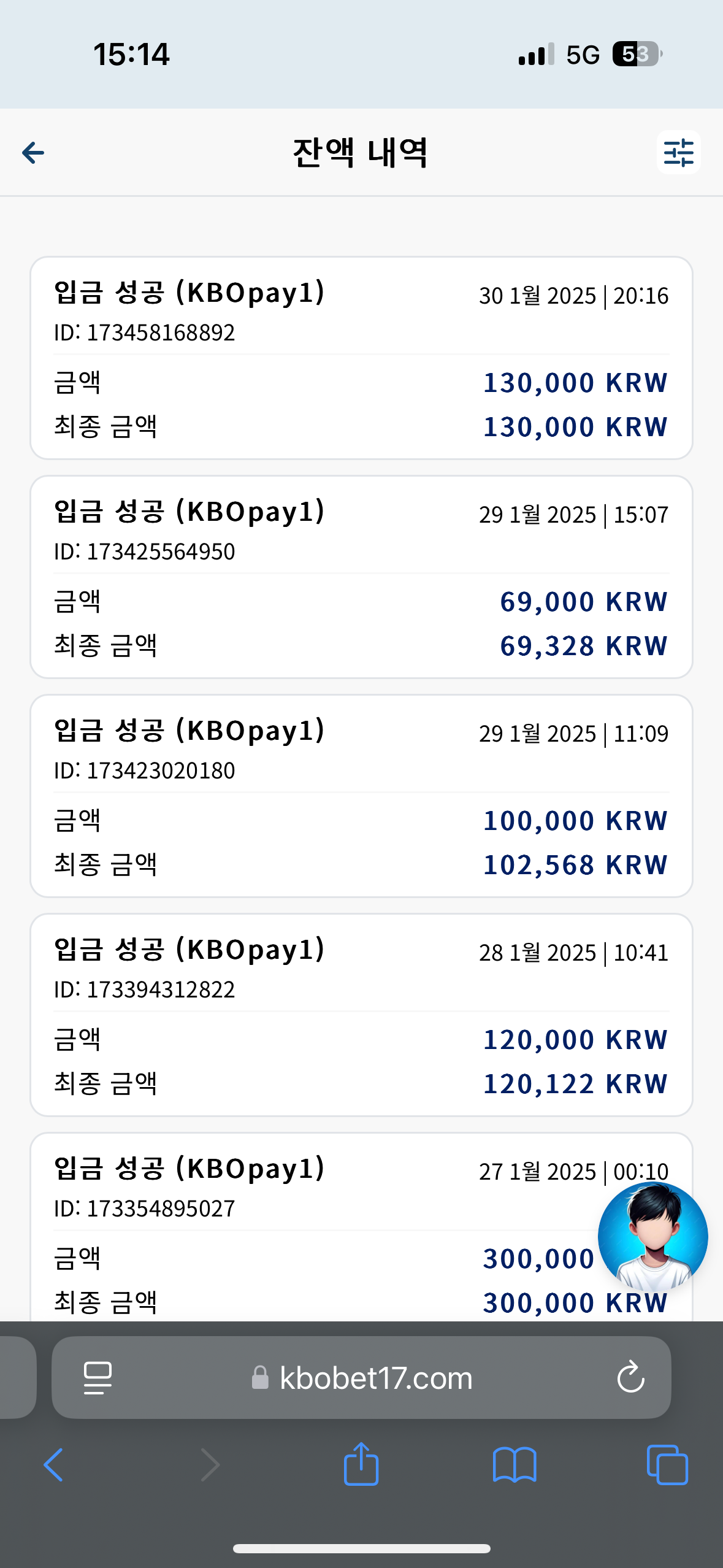
Task: Open the Safari bookmarks icon
Action: (515, 1465)
